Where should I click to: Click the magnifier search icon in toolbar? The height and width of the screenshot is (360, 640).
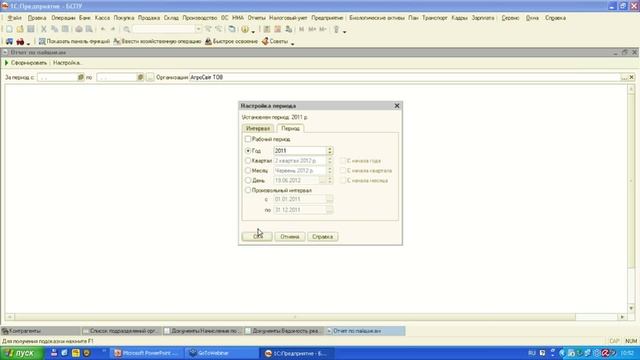coord(127,29)
